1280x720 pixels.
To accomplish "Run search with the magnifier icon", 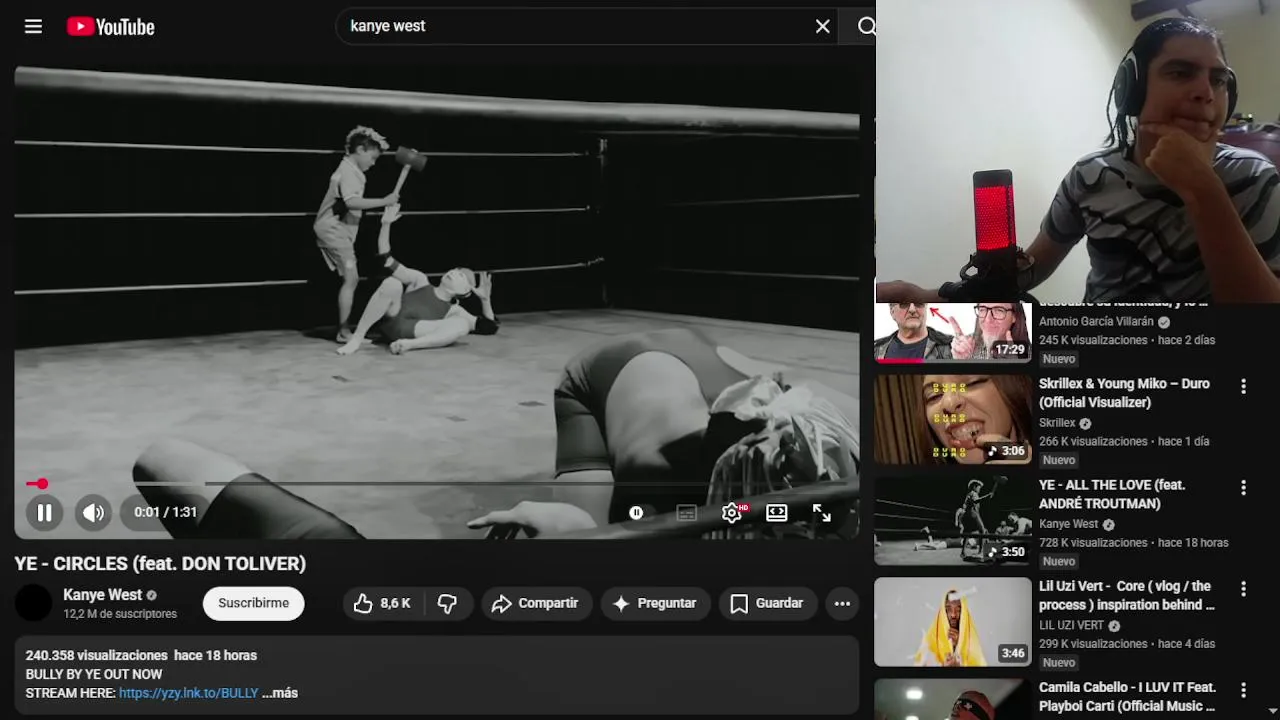I will click(x=866, y=27).
